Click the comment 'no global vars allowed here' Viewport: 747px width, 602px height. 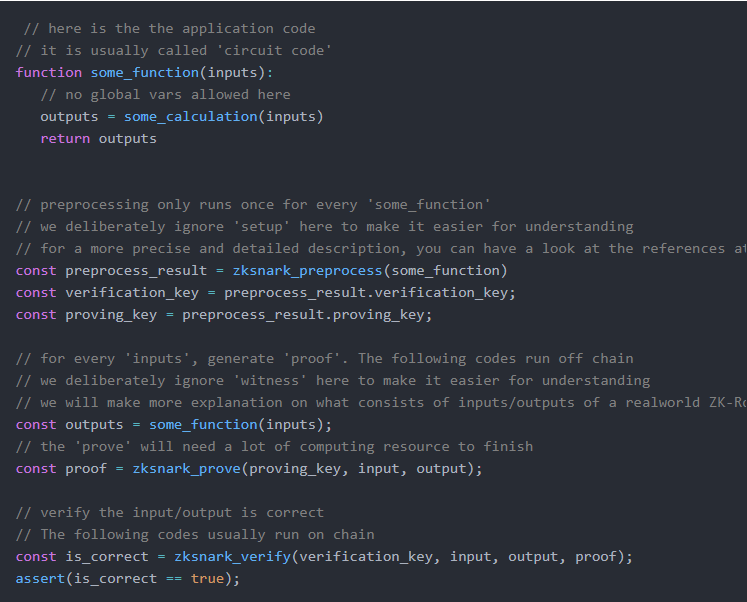pos(166,95)
